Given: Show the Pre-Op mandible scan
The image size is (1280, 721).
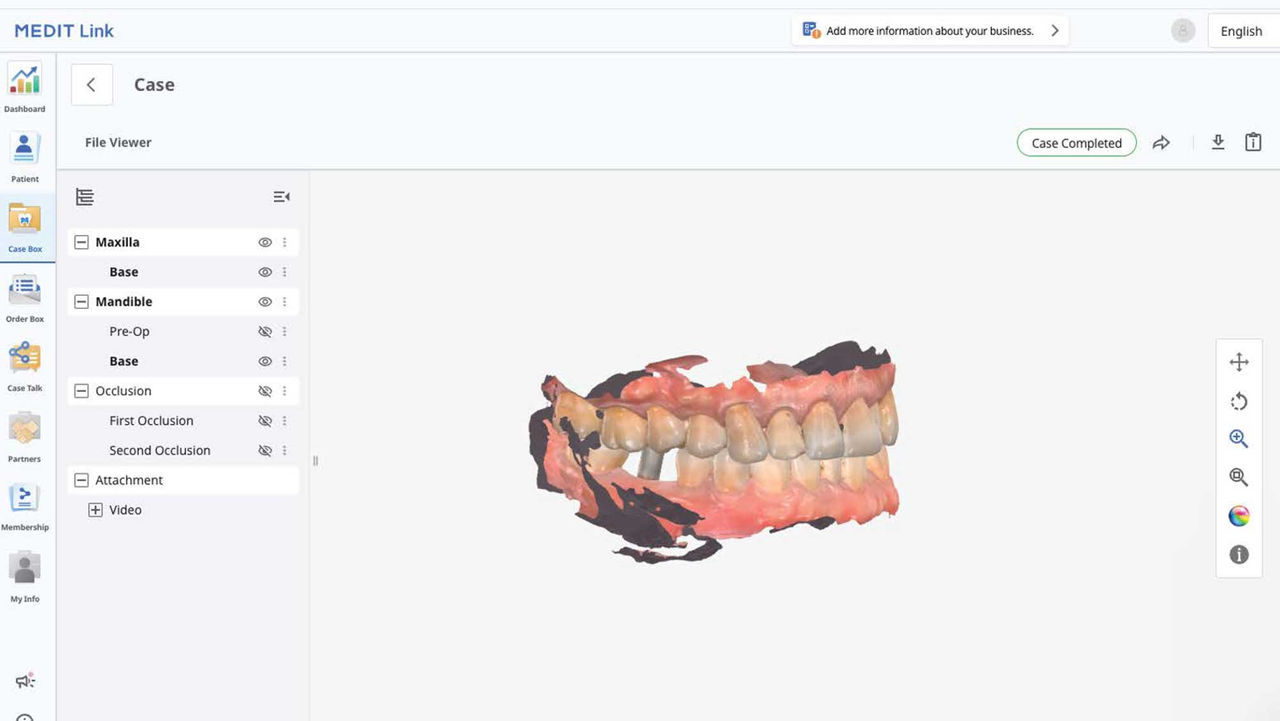Looking at the screenshot, I should pyautogui.click(x=265, y=332).
